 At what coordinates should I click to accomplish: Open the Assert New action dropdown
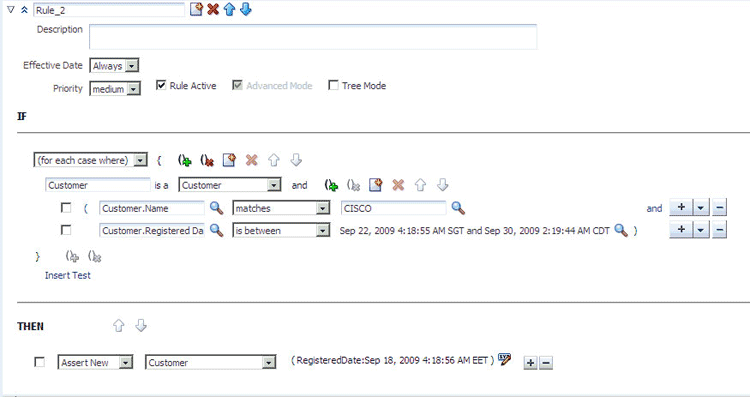pos(95,363)
